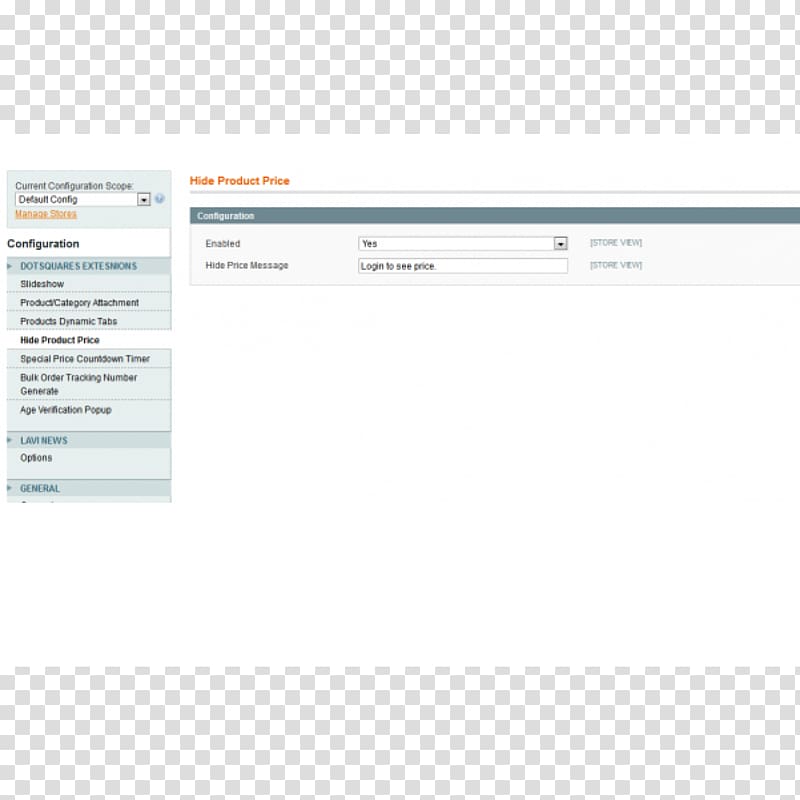Viewport: 800px width, 800px height.
Task: Collapse the GENERAL section
Action: click(89, 488)
